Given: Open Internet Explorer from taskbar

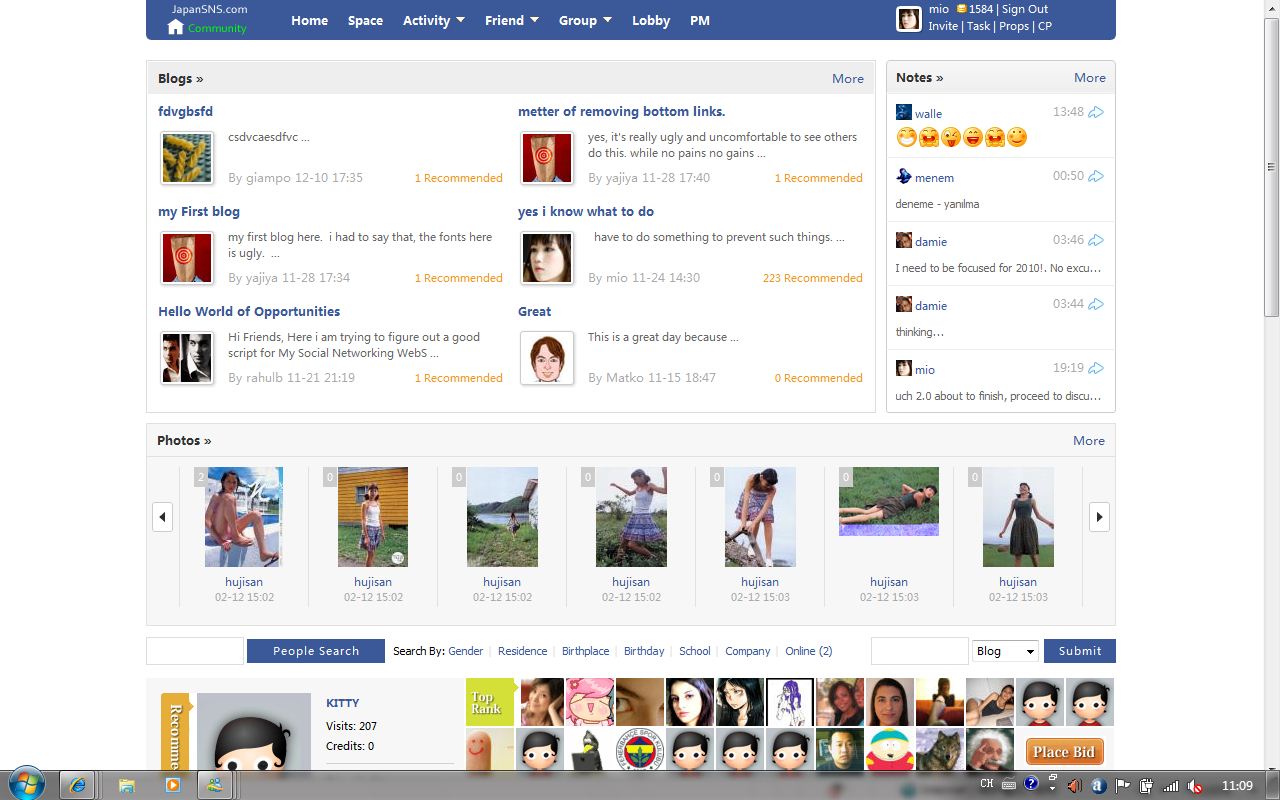Looking at the screenshot, I should [77, 785].
